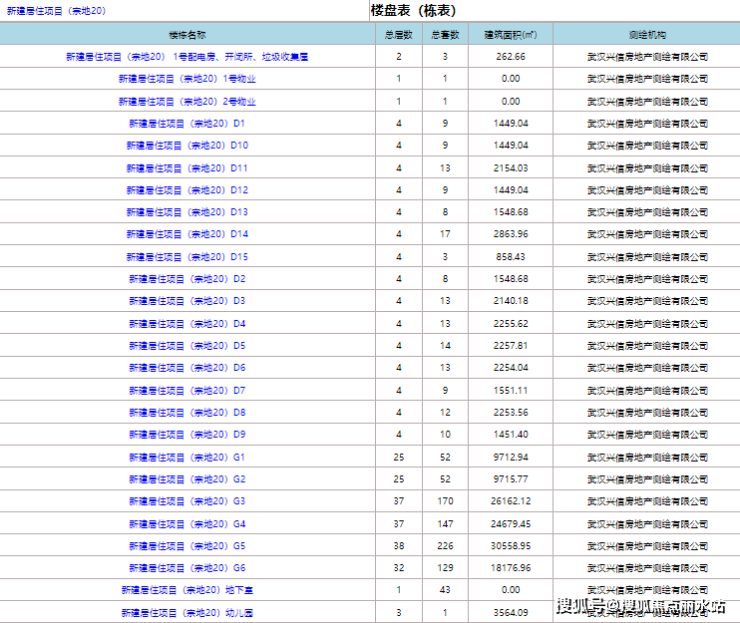The image size is (740, 623).
Task: Open the D13 building link
Action: 187,212
